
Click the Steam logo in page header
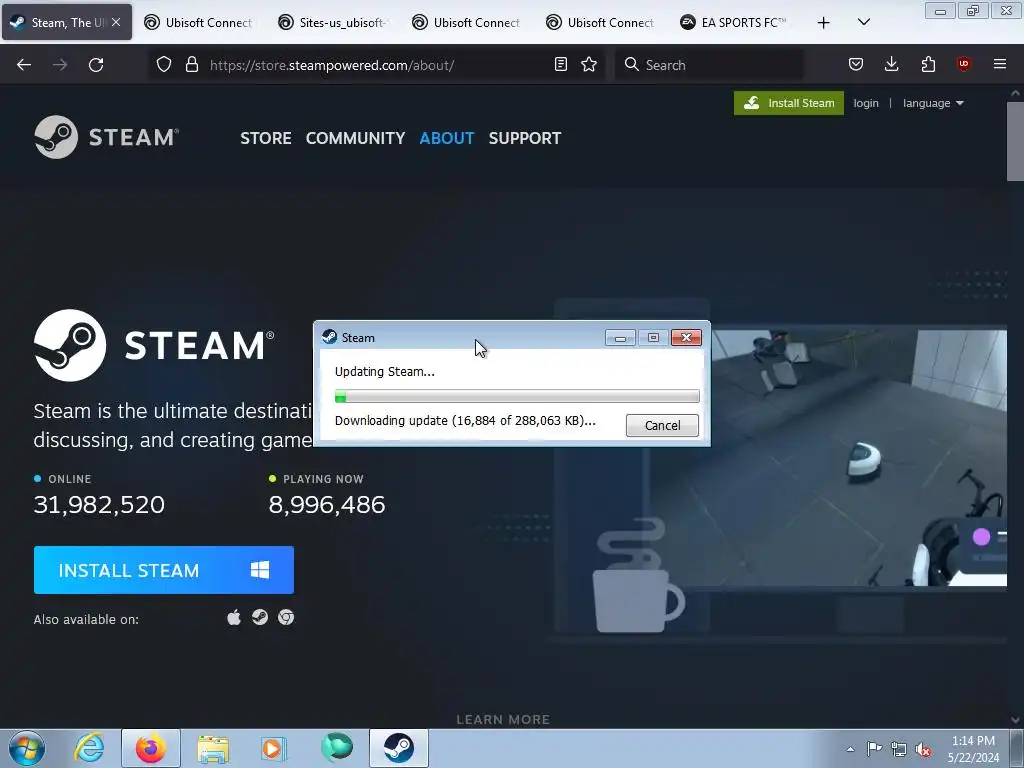(x=106, y=137)
